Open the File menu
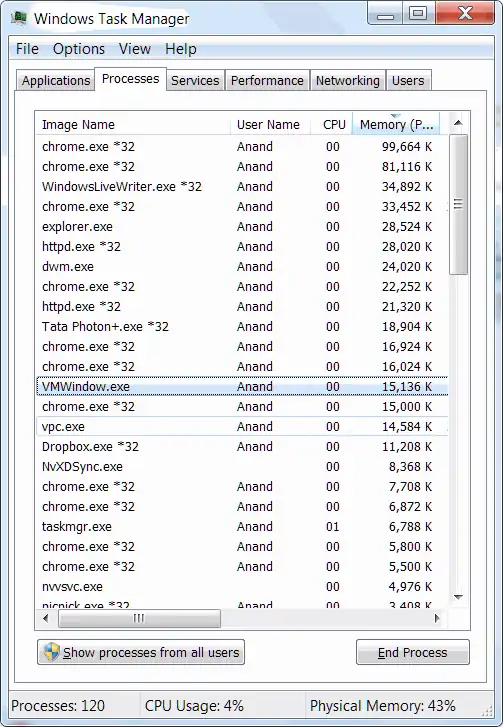Image resolution: width=503 pixels, height=727 pixels. point(27,49)
